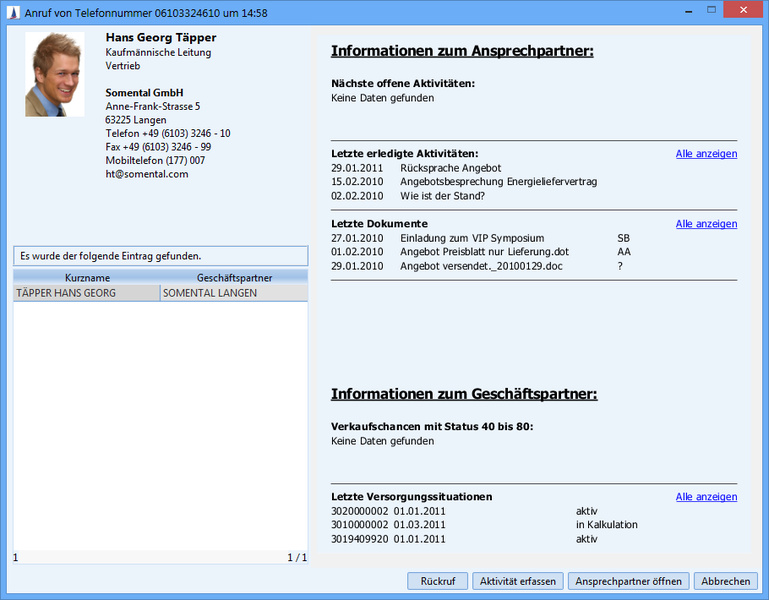Open document Einladung zum VIP Symposium

(472, 238)
